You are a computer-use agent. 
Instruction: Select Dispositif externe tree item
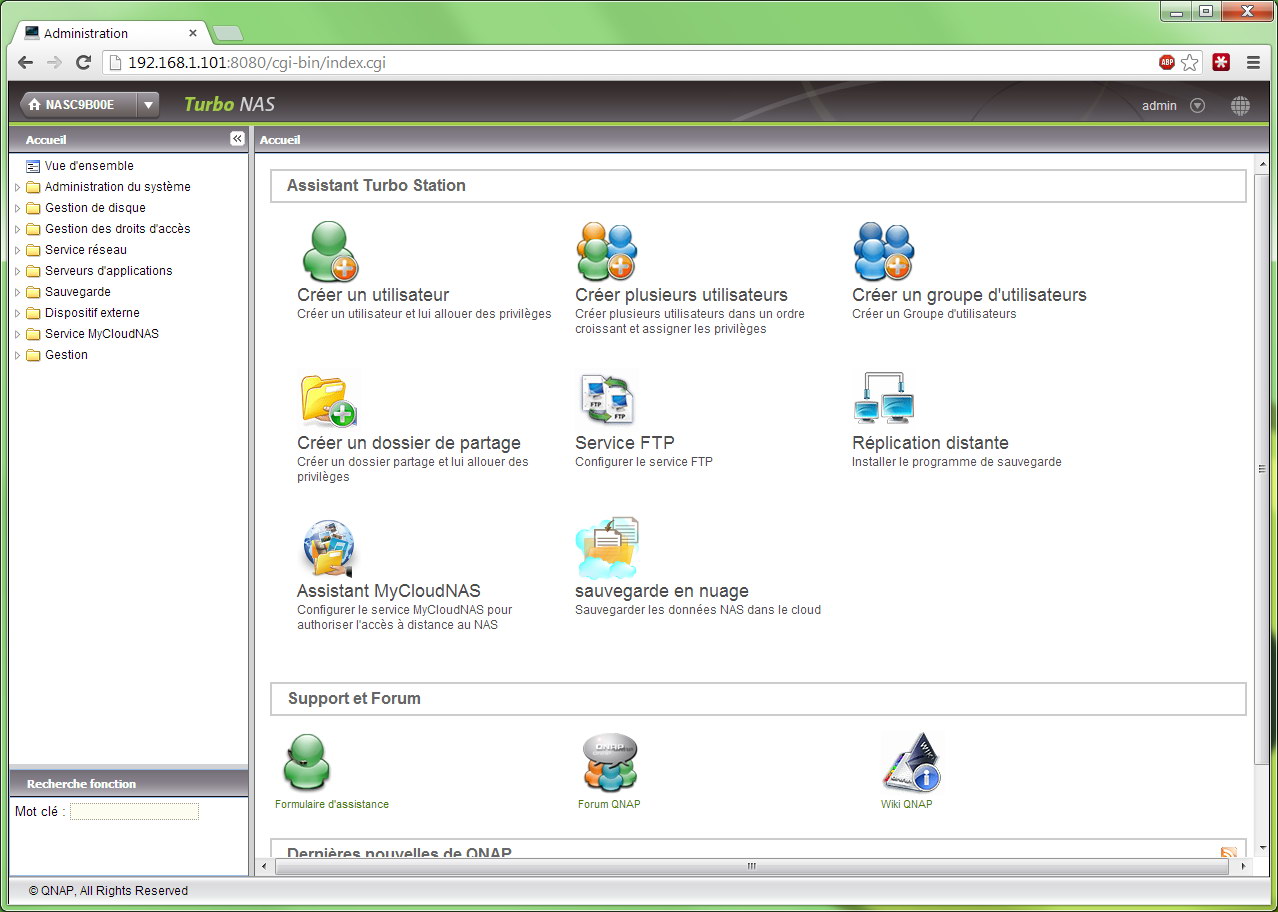coord(92,313)
